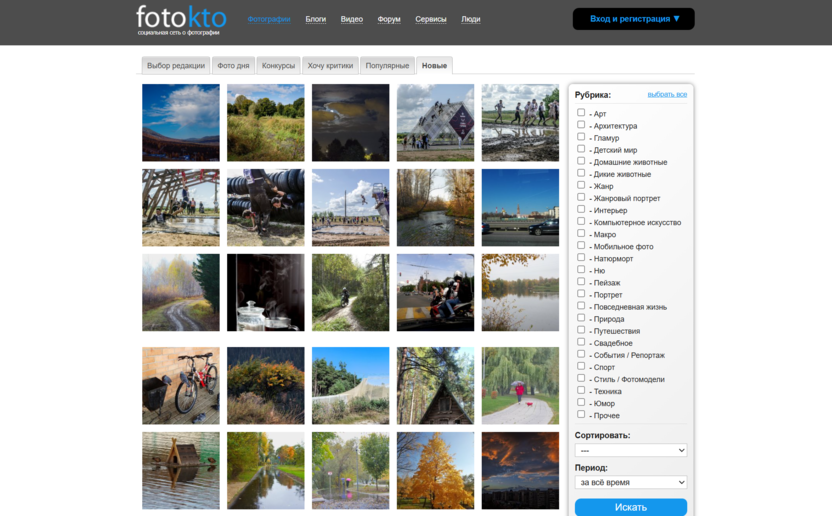Tick the Компьютерное искусство checkbox

pyautogui.click(x=581, y=221)
